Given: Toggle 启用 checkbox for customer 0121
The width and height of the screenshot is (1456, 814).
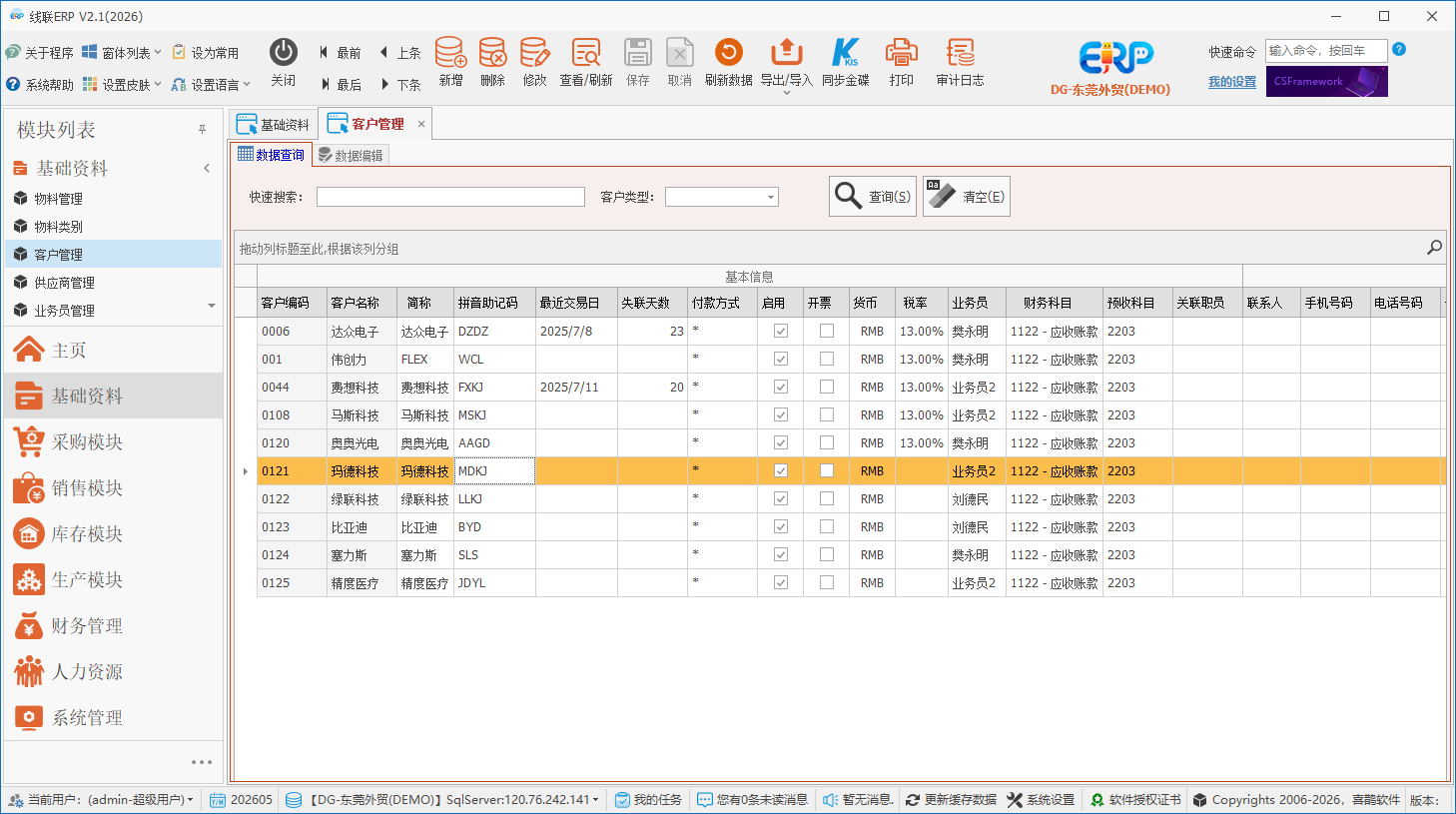Looking at the screenshot, I should pyautogui.click(x=781, y=470).
